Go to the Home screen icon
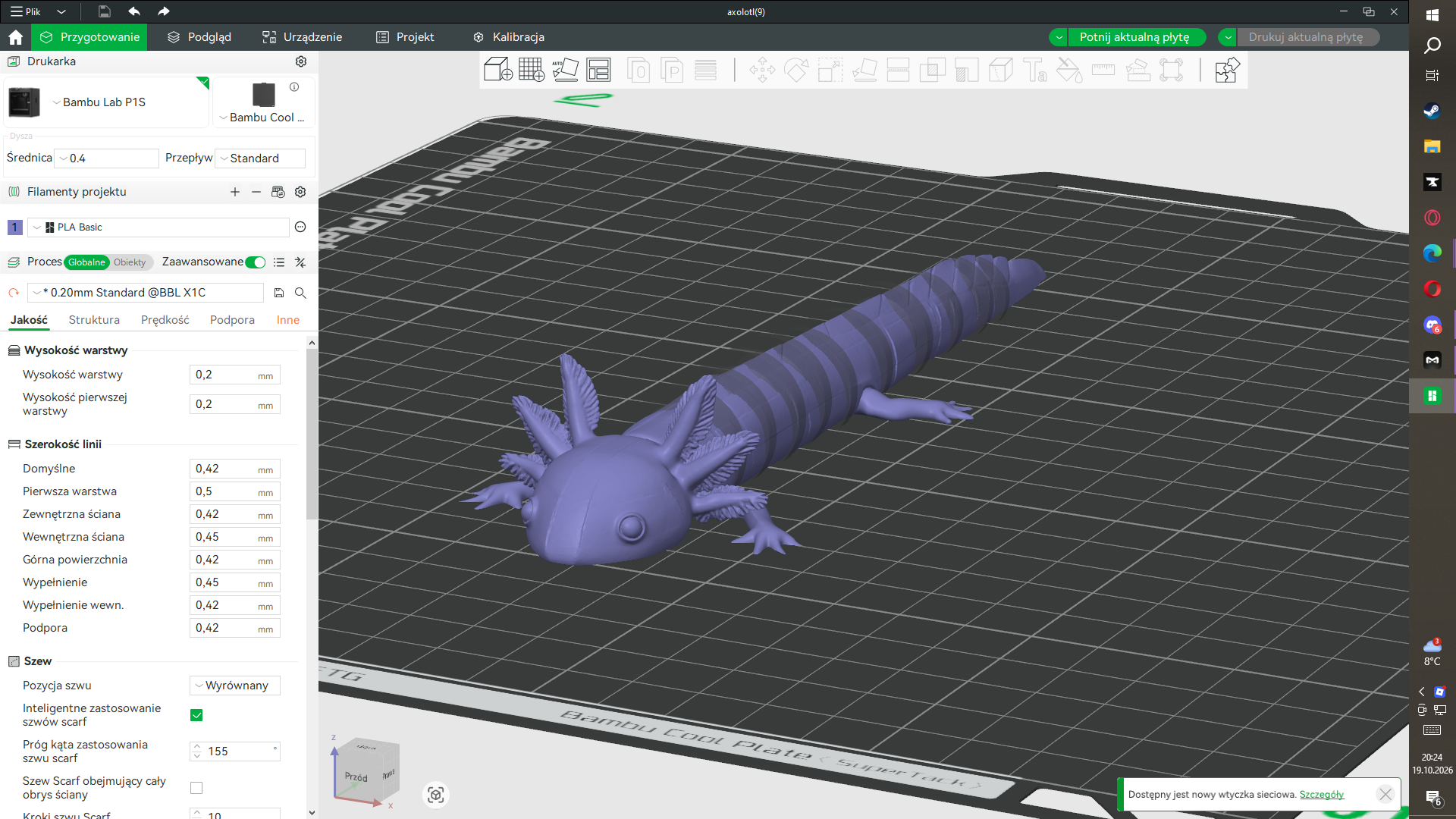The width and height of the screenshot is (1456, 819). click(x=16, y=37)
